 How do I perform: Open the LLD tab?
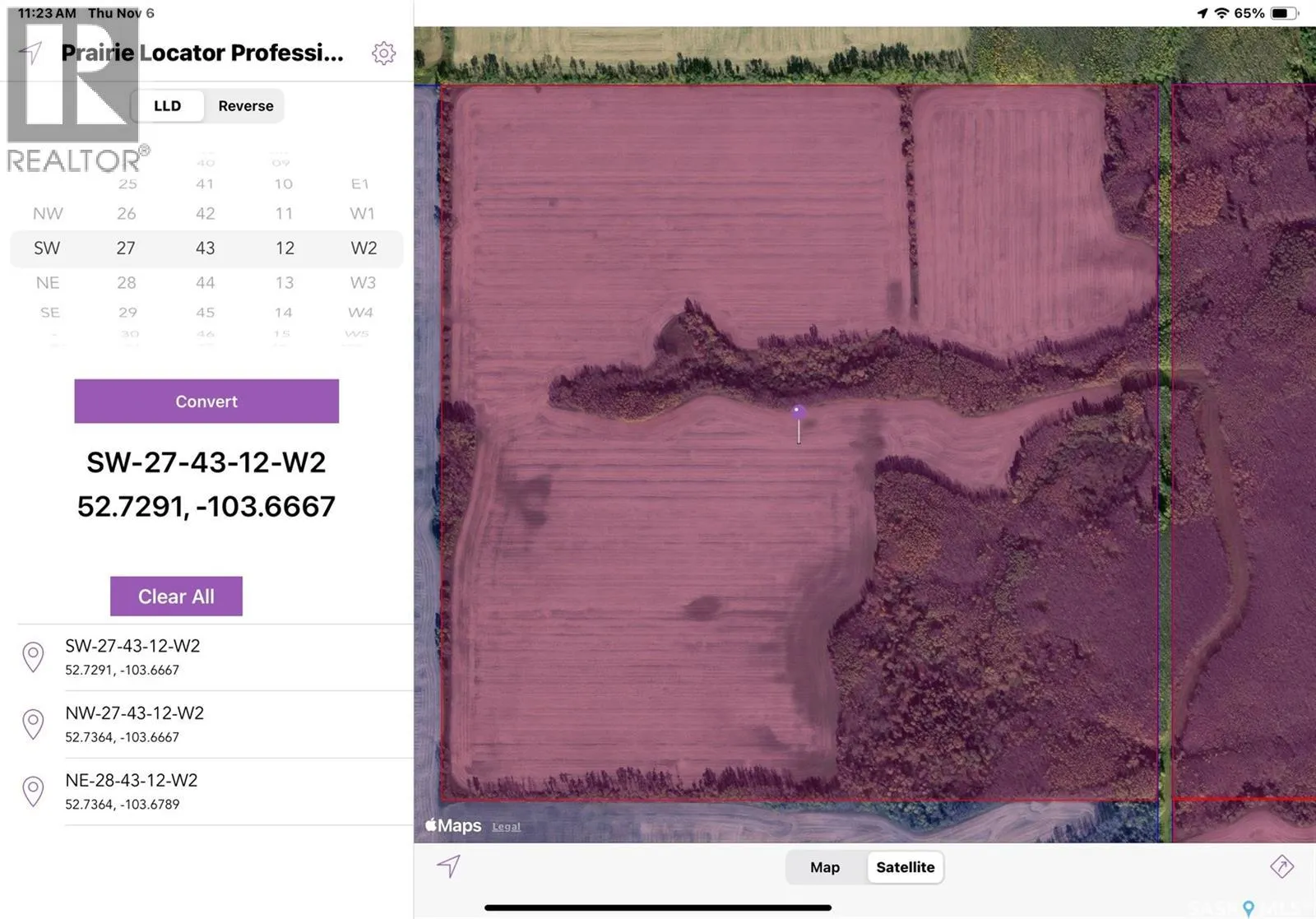point(168,105)
